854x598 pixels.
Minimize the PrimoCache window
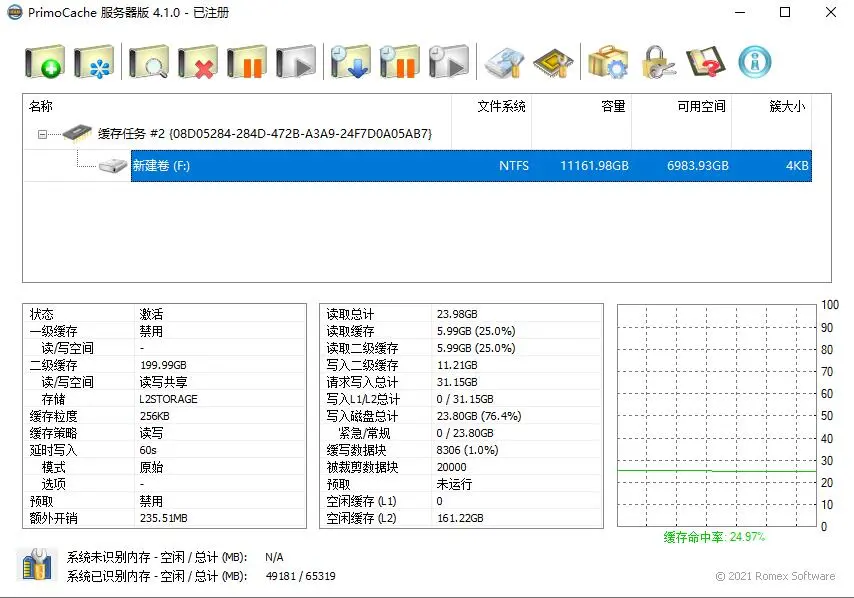click(740, 12)
